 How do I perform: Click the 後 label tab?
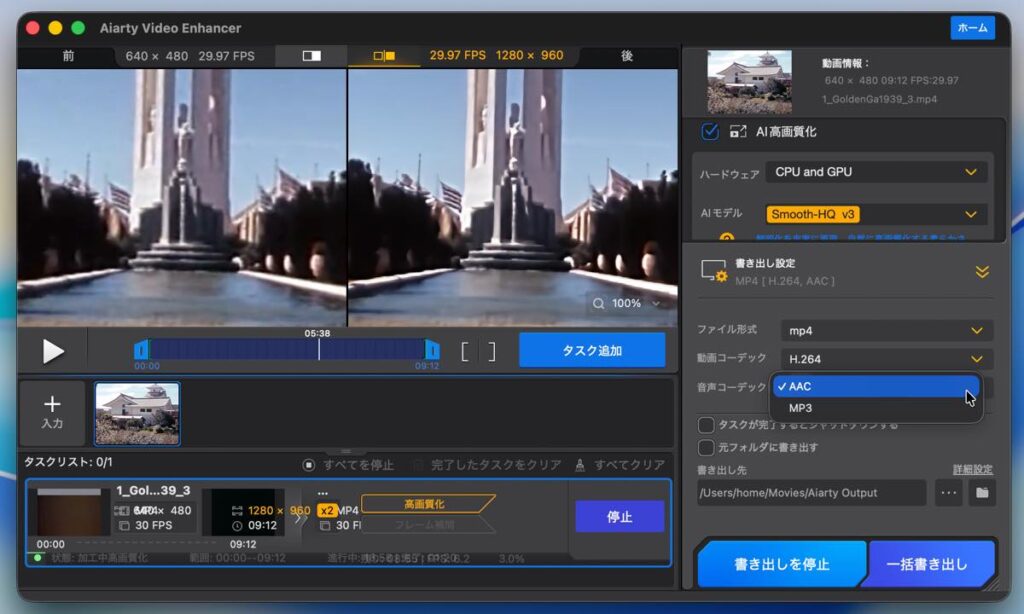click(626, 56)
